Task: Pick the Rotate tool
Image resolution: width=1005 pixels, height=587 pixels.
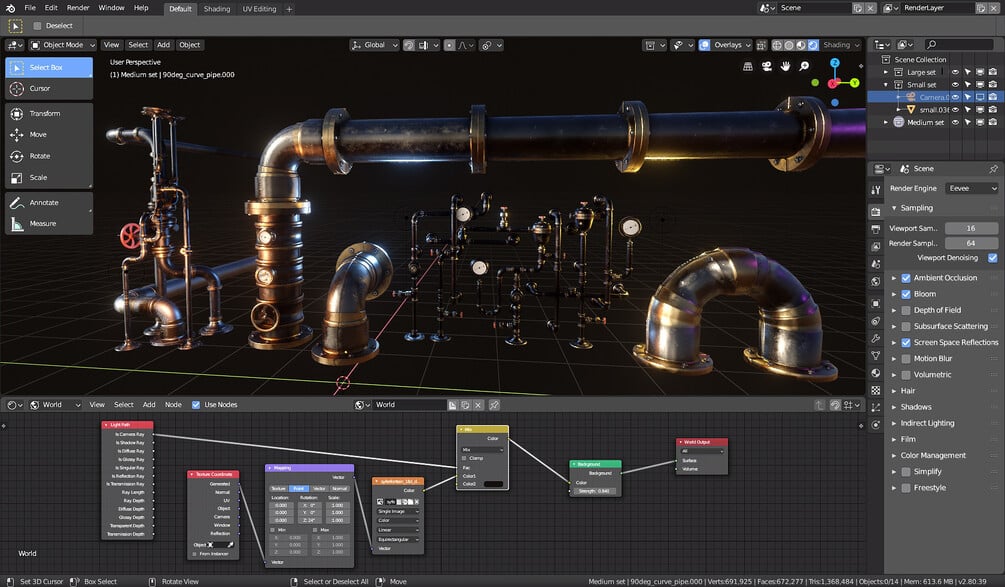Action: [49, 156]
